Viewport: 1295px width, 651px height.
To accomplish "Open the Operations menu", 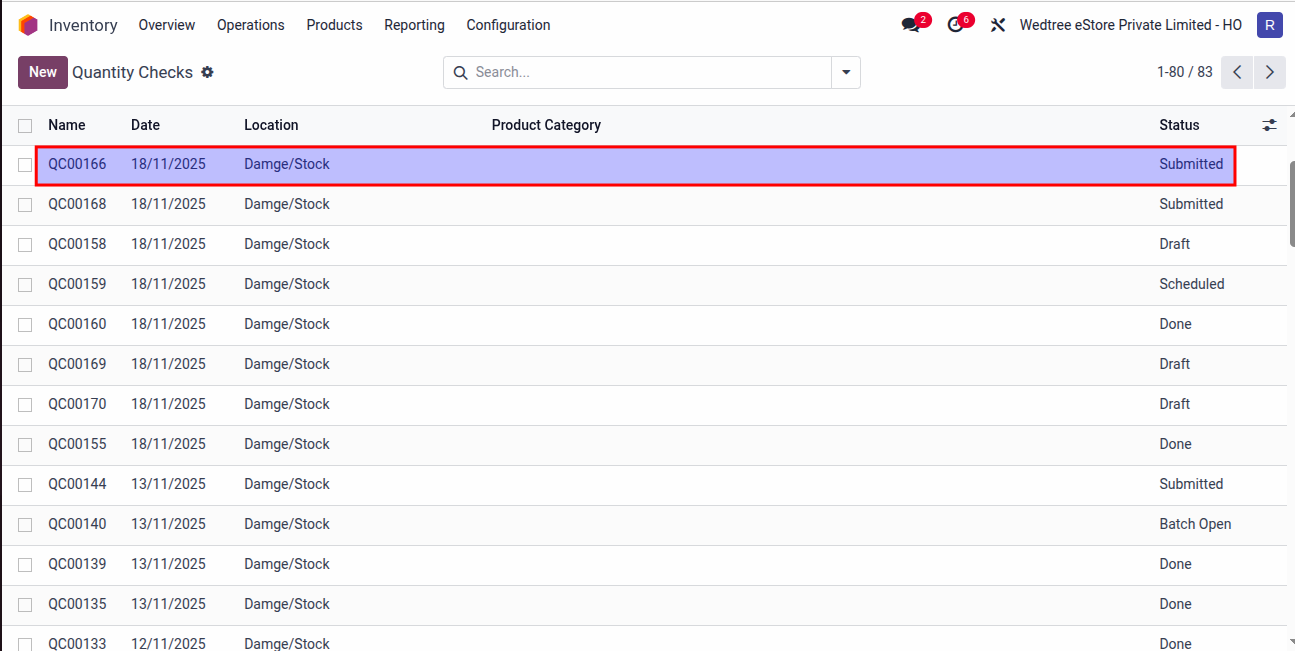I will (250, 25).
